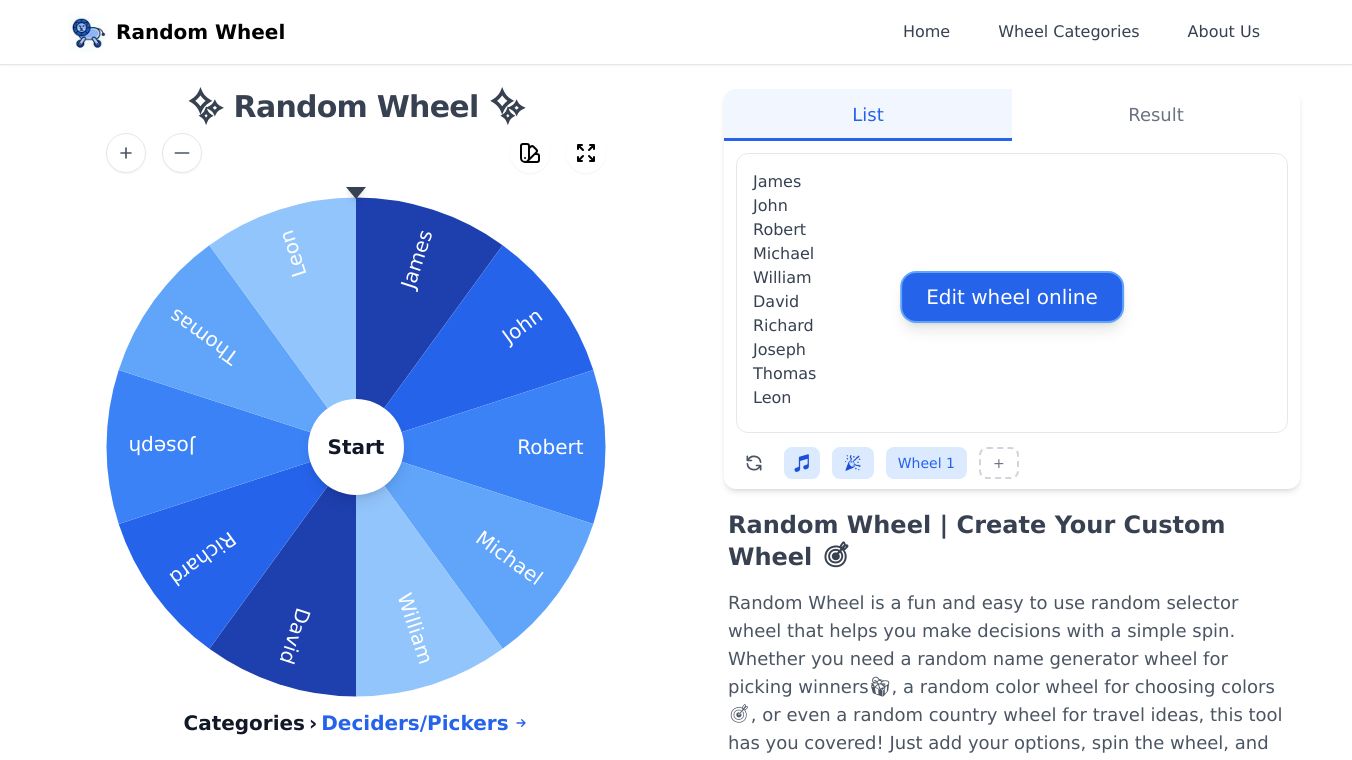Add a new wheel with dashed plus
1352x760 pixels.
pos(998,463)
